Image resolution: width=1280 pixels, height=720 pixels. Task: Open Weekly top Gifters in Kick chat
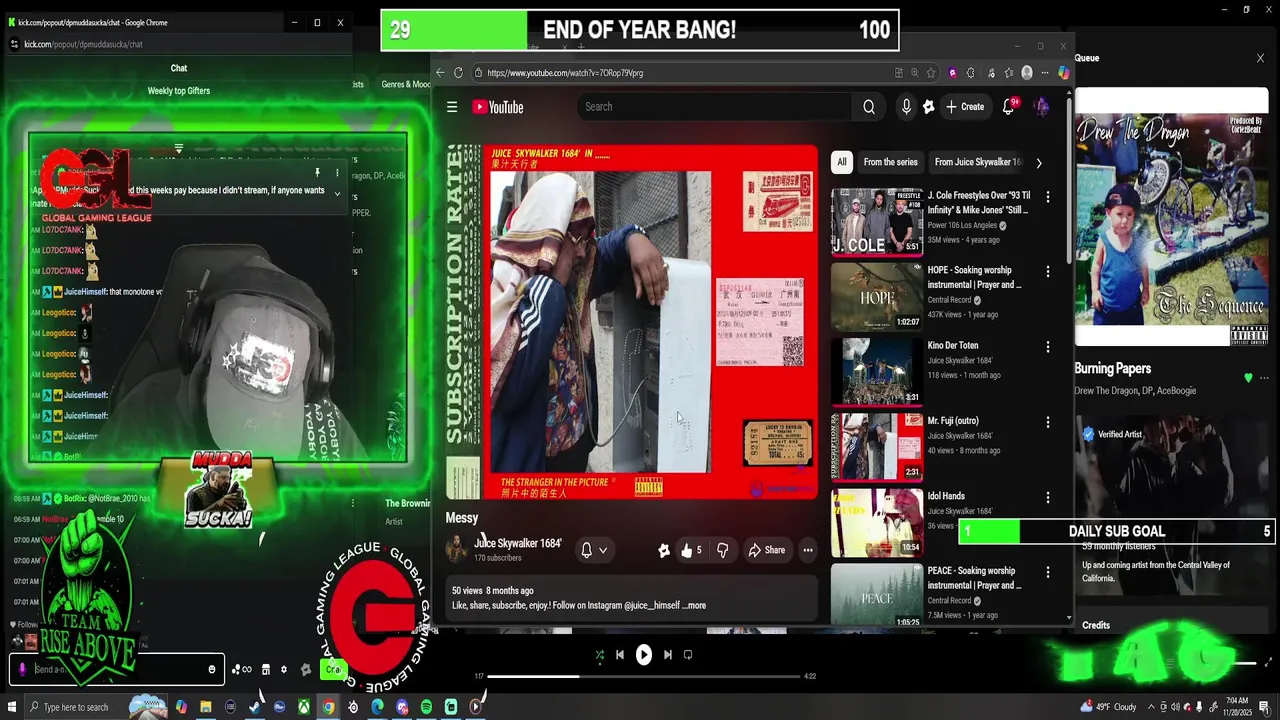pyautogui.click(x=179, y=91)
